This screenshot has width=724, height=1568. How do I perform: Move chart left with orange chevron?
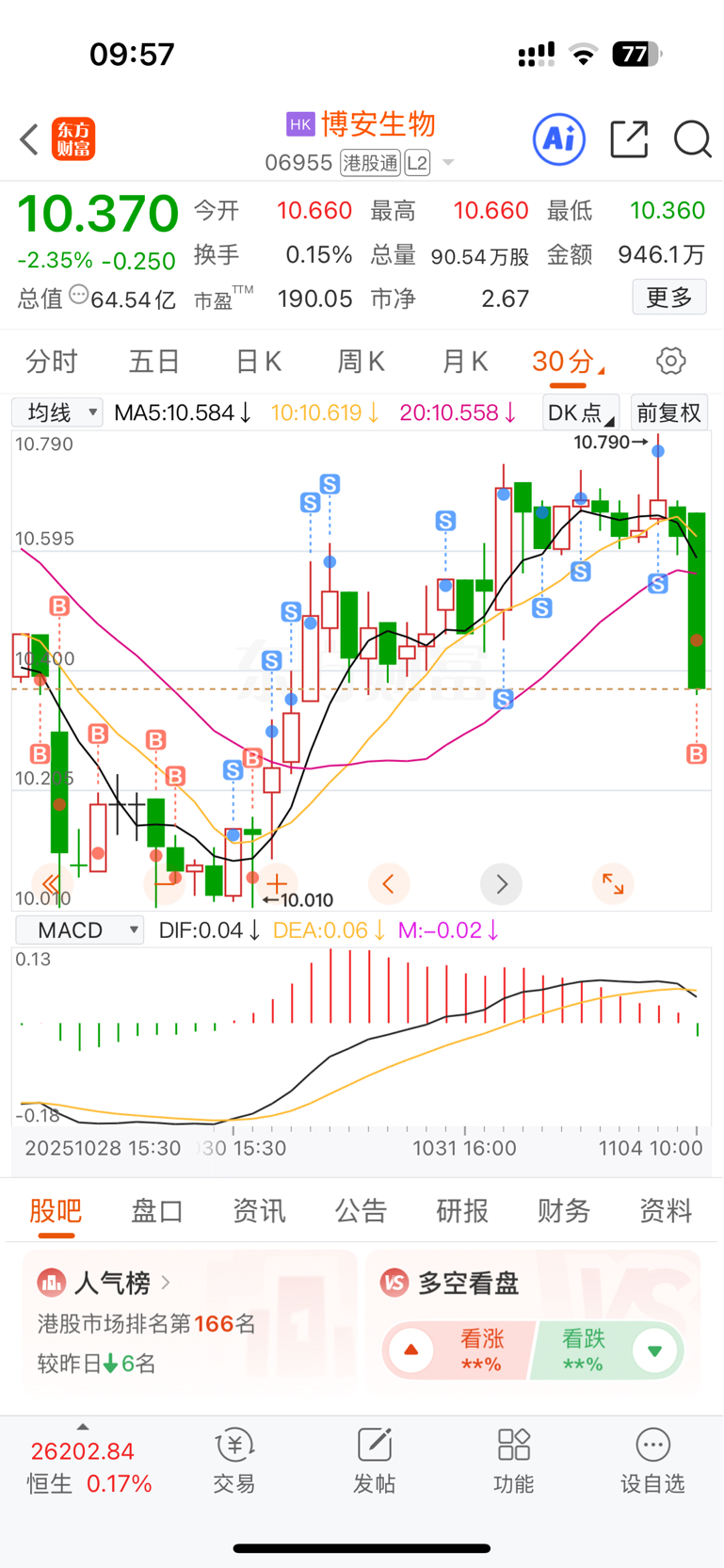[388, 883]
